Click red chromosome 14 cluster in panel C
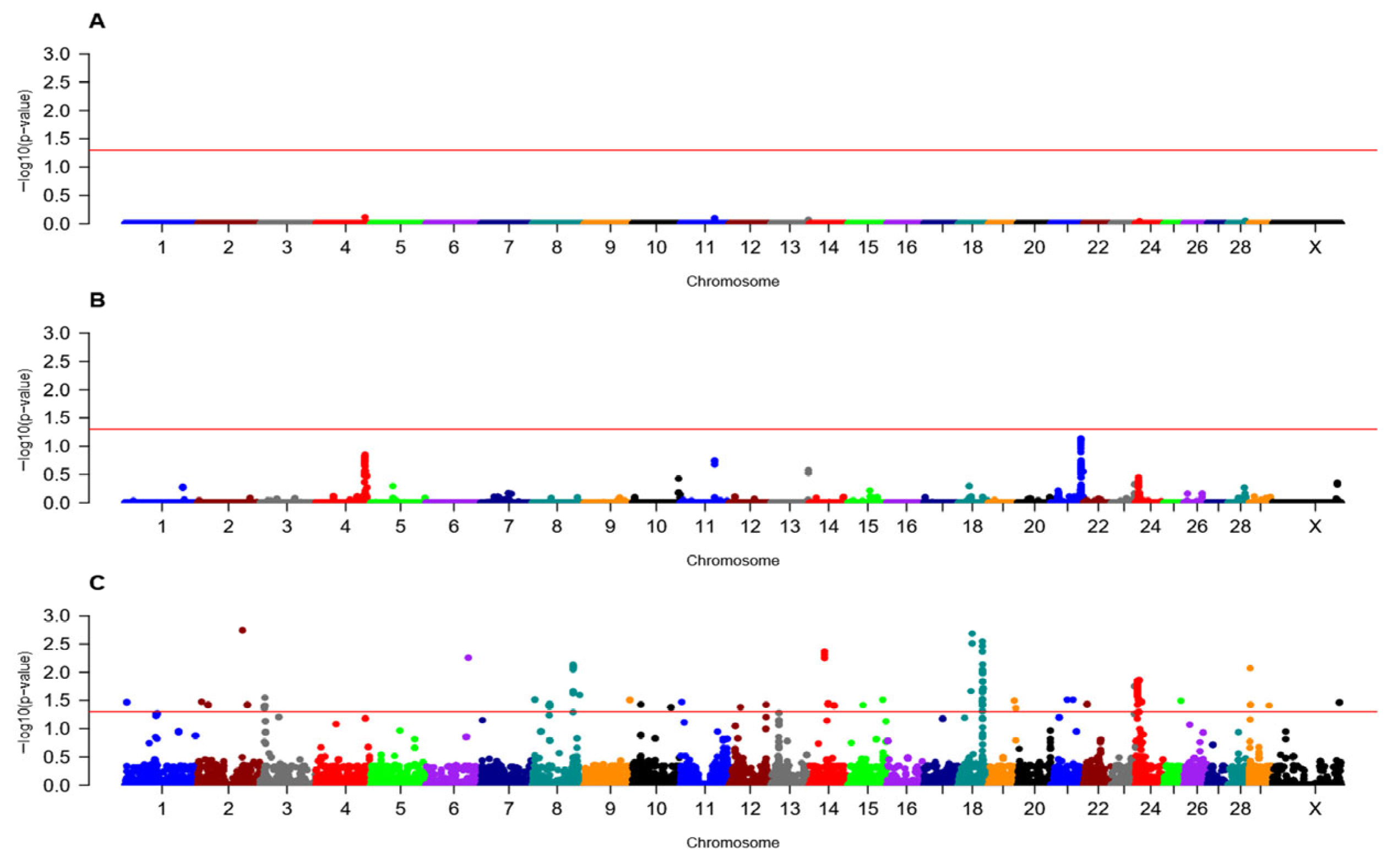The width and height of the screenshot is (1392, 868). (825, 654)
